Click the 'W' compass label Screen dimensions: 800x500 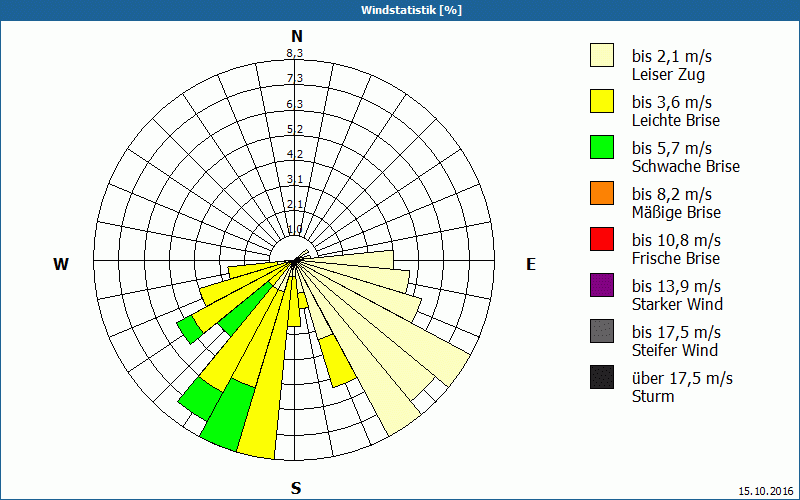(61, 264)
